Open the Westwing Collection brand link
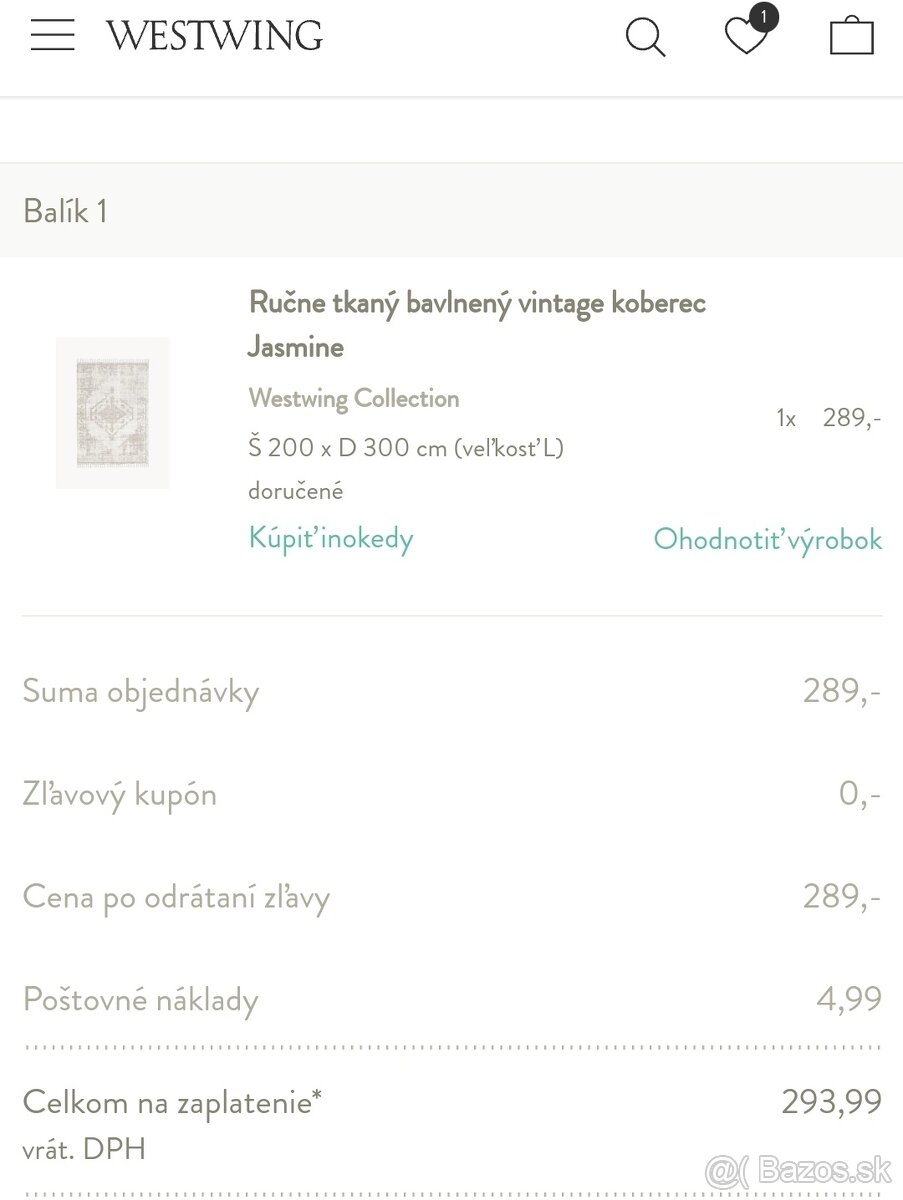Screen dimensions: 903x1200 (x=354, y=398)
